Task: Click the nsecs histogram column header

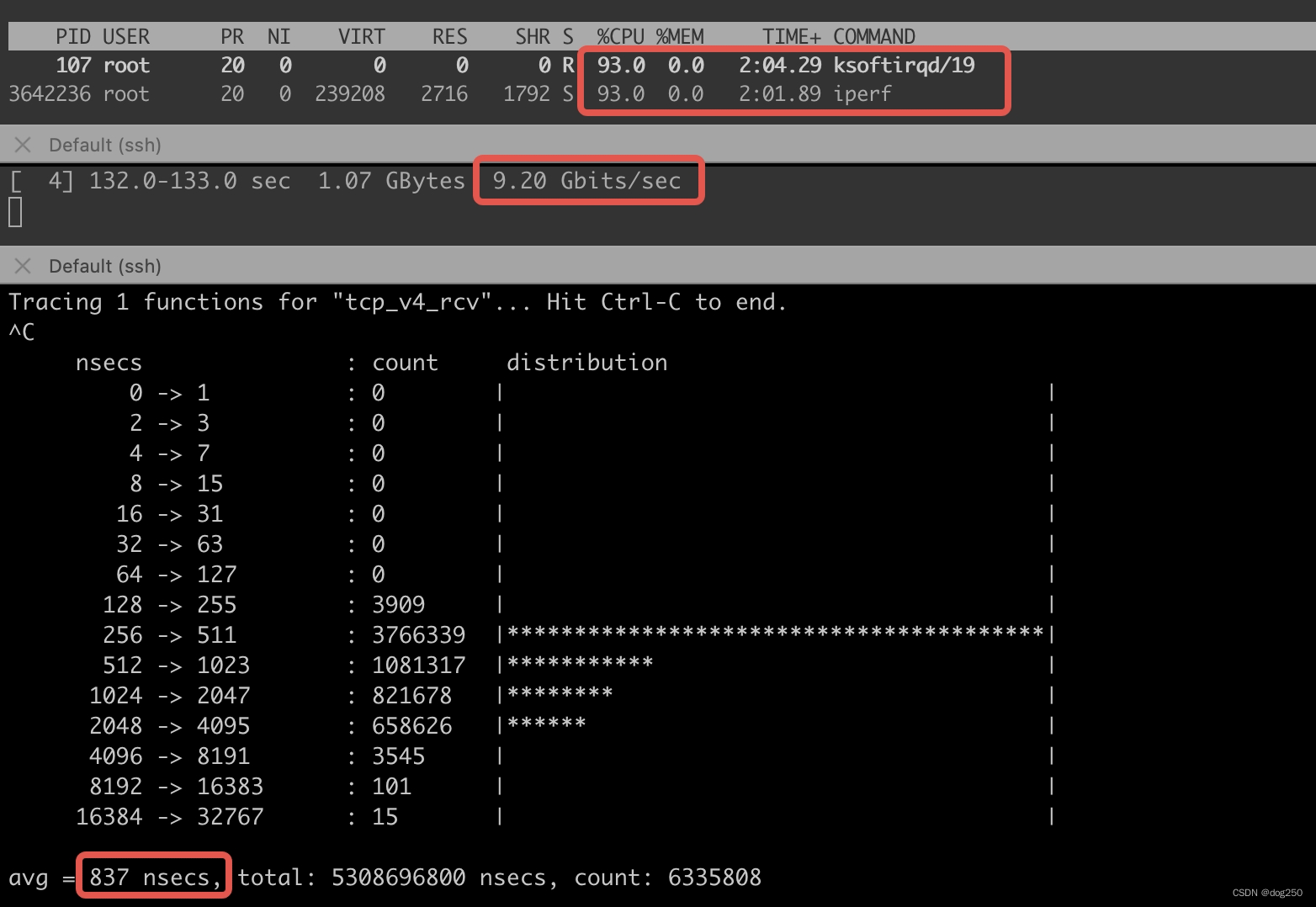Action: [109, 363]
